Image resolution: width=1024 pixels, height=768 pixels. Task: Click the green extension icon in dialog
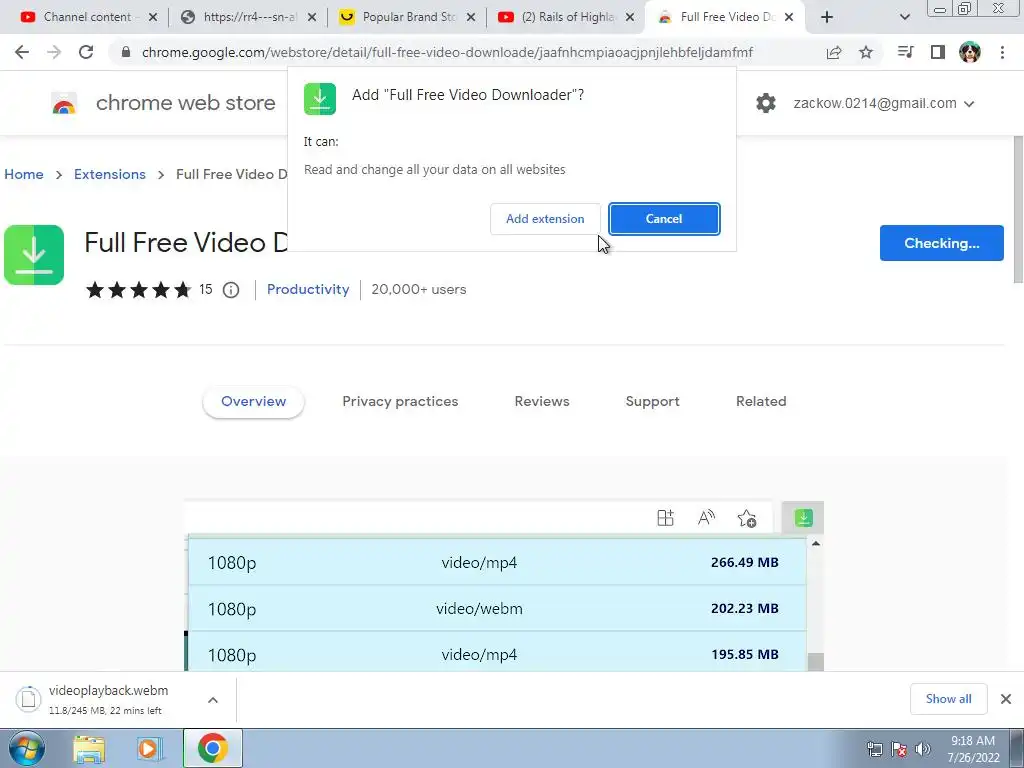320,99
